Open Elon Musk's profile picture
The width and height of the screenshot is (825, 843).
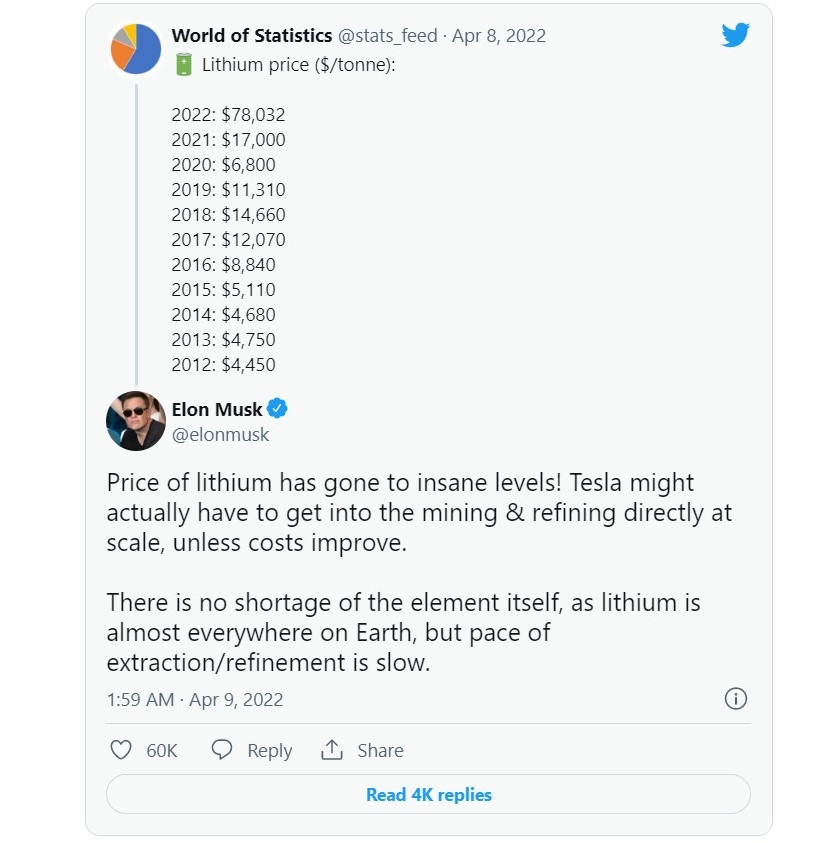click(x=136, y=421)
